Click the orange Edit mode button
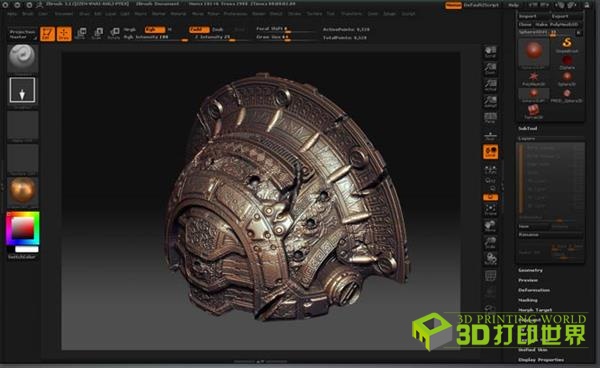Viewport: 600px width, 368px height. 47,34
